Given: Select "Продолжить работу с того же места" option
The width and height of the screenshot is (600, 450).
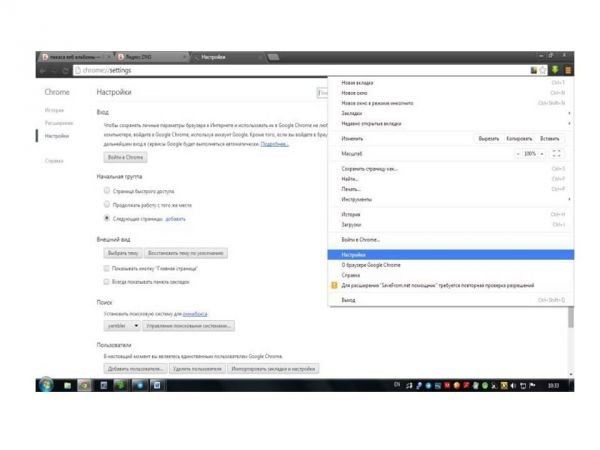Looking at the screenshot, I should [107, 203].
